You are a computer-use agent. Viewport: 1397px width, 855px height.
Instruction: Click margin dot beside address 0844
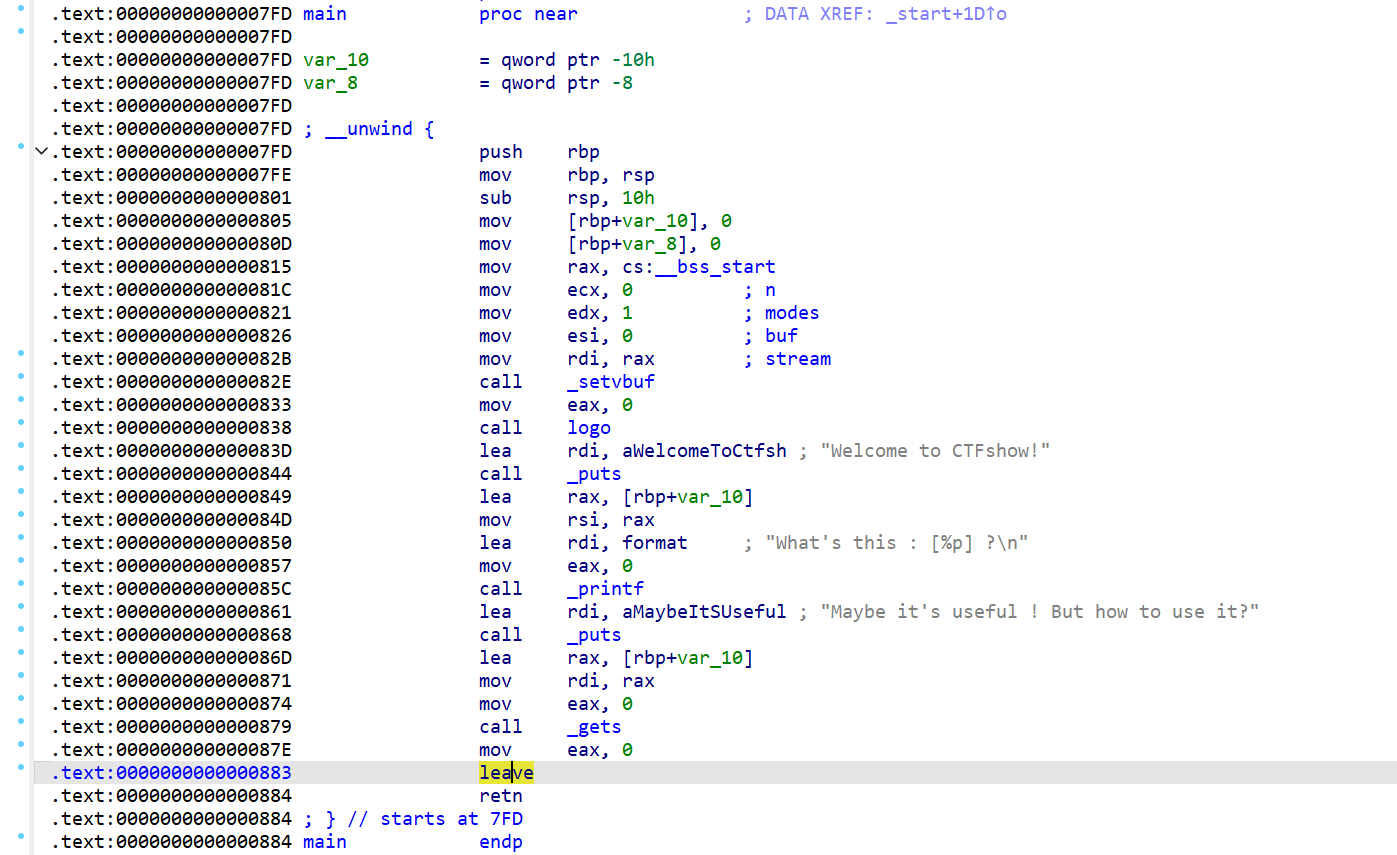(21, 468)
